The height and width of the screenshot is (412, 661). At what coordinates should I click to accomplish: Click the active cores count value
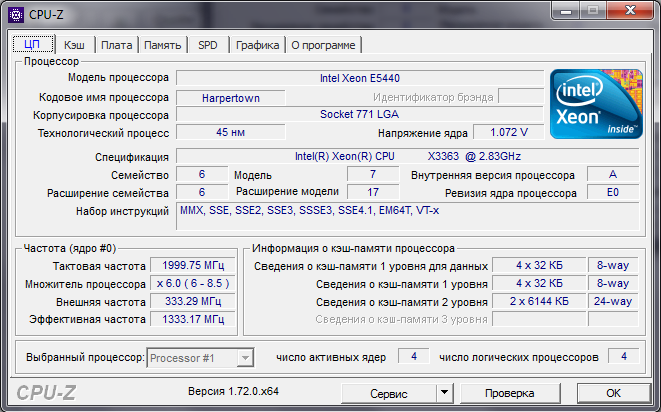[x=414, y=357]
